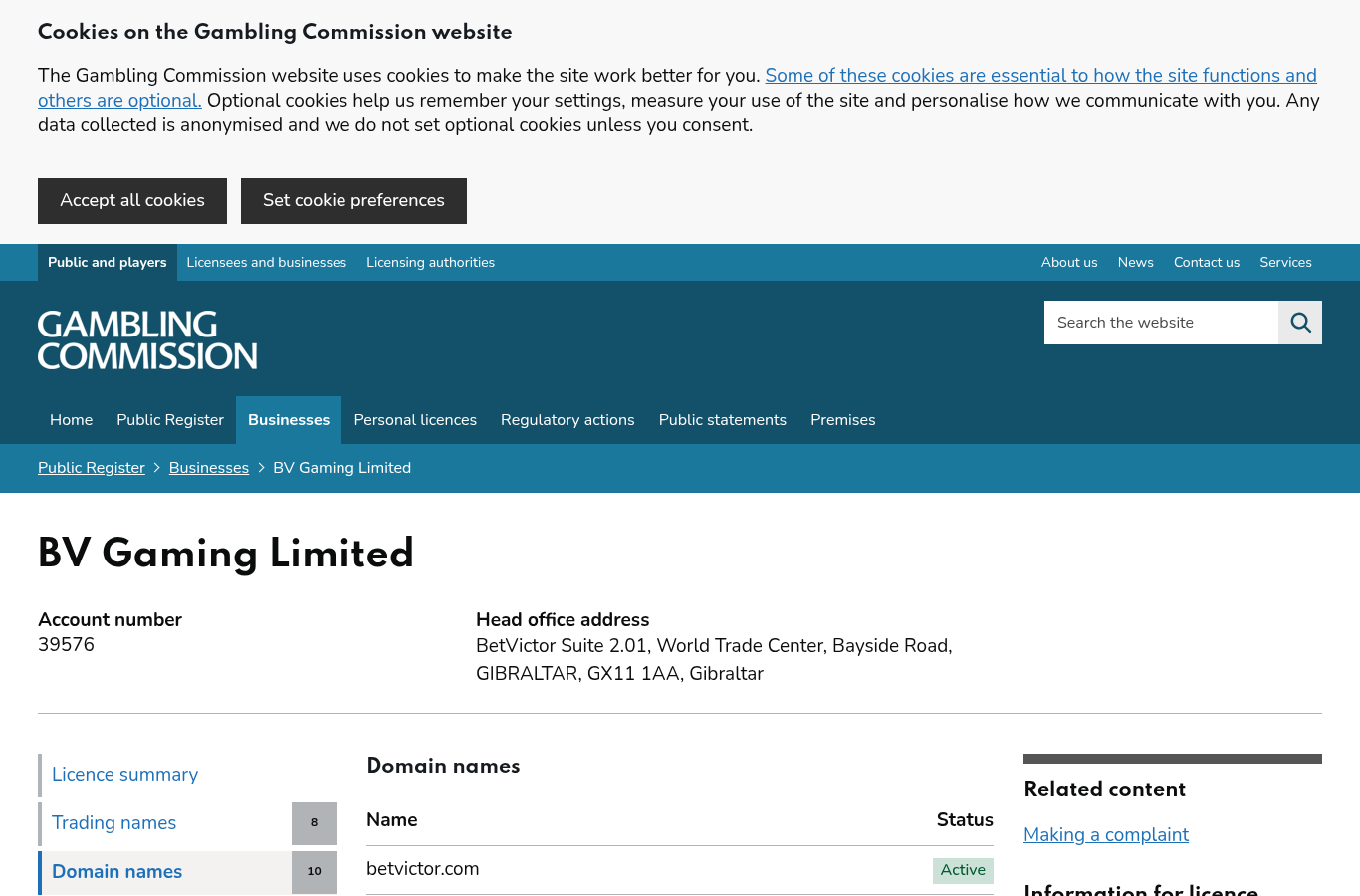1360x896 pixels.
Task: Click the account number 39576
Action: pyautogui.click(x=66, y=645)
